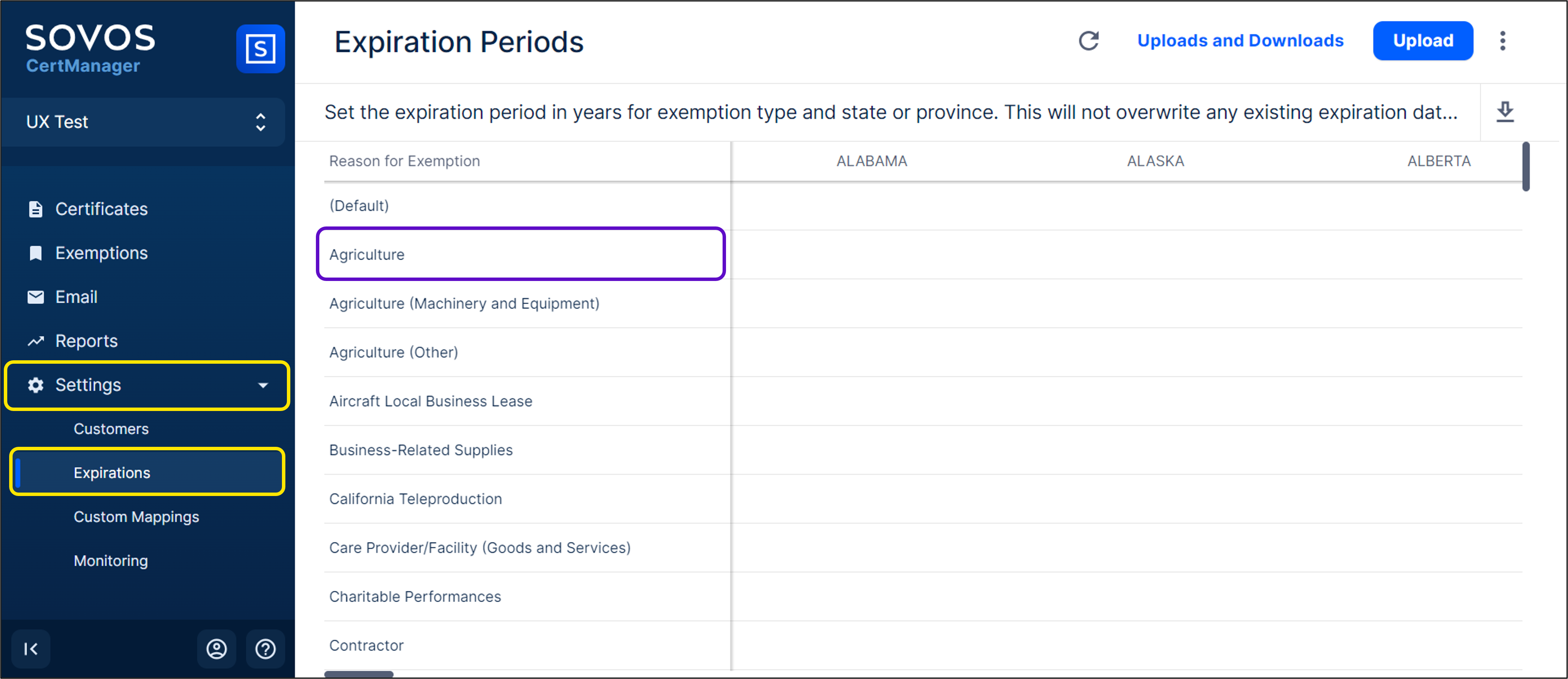Open the three-dot more options menu
The height and width of the screenshot is (679, 1568).
click(1502, 41)
